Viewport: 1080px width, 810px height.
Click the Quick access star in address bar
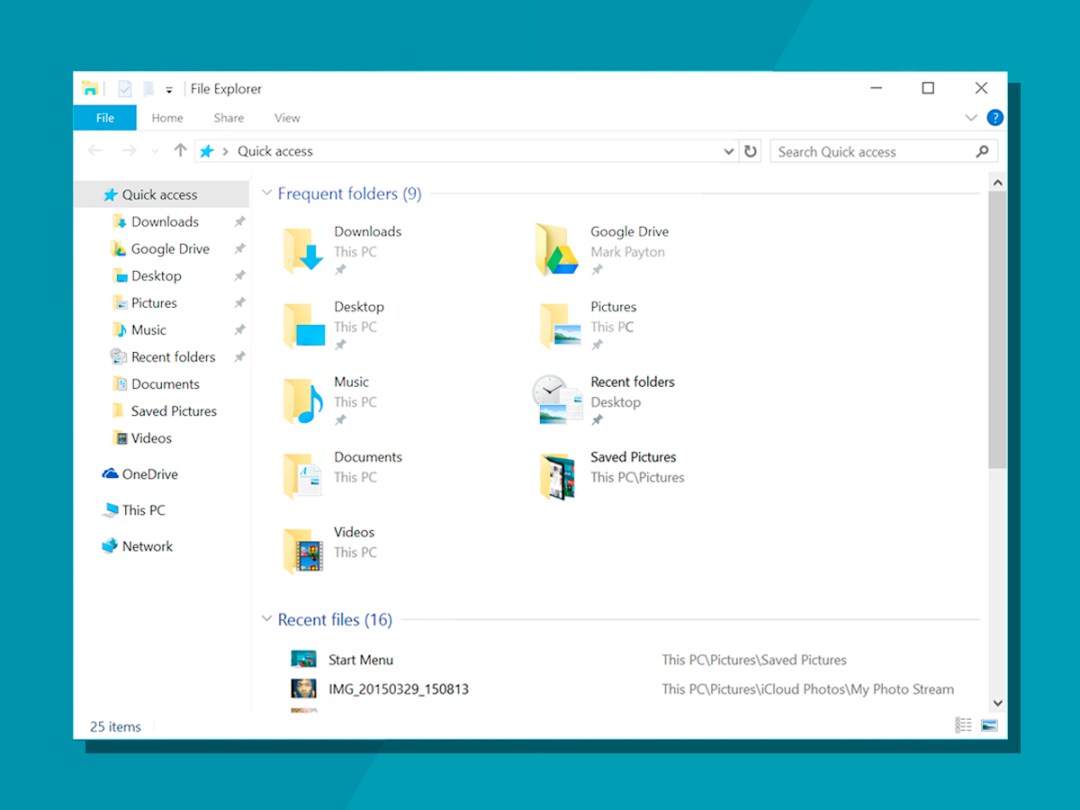pyautogui.click(x=207, y=151)
